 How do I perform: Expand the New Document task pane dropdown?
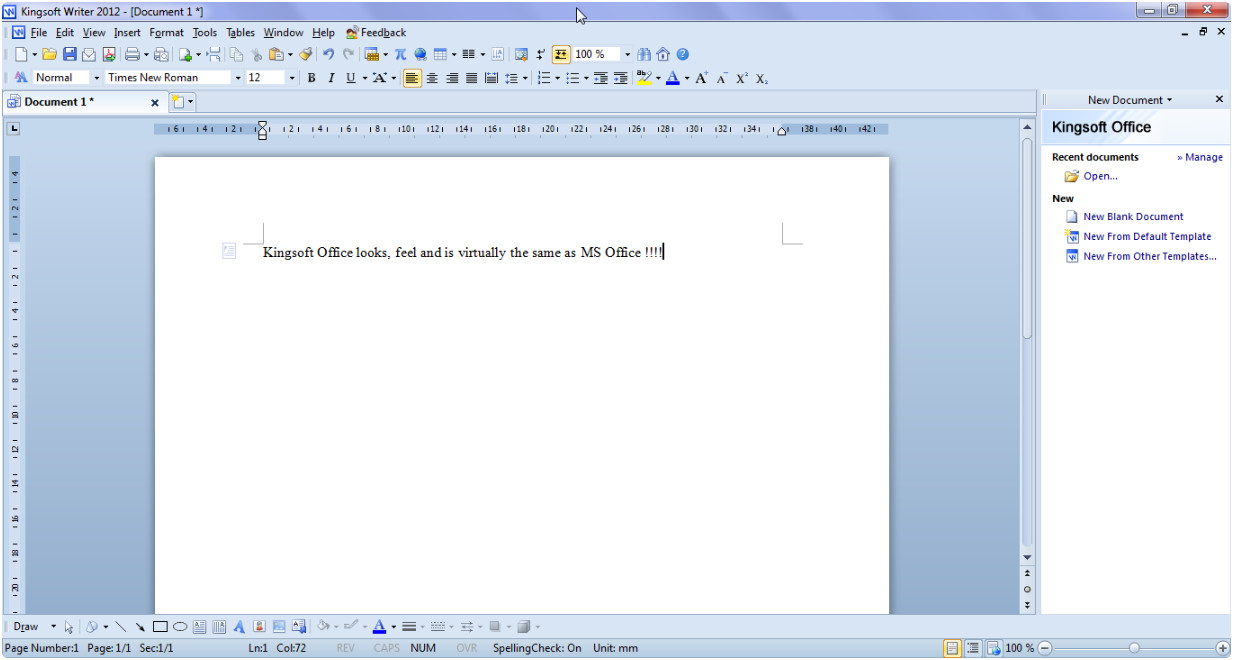[1130, 100]
